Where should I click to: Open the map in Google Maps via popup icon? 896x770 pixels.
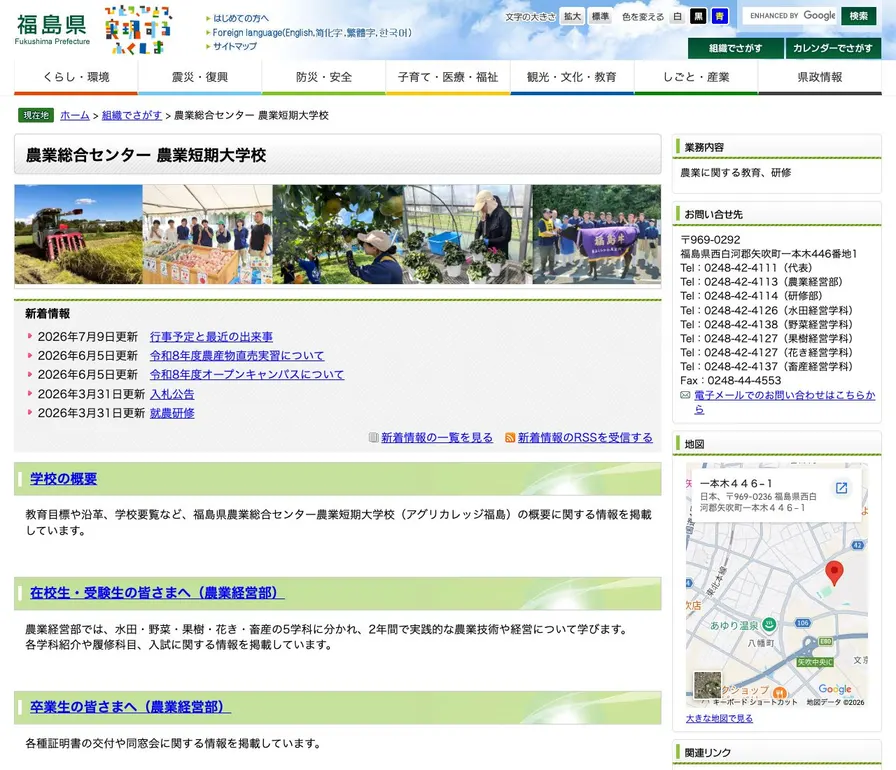click(x=841, y=488)
